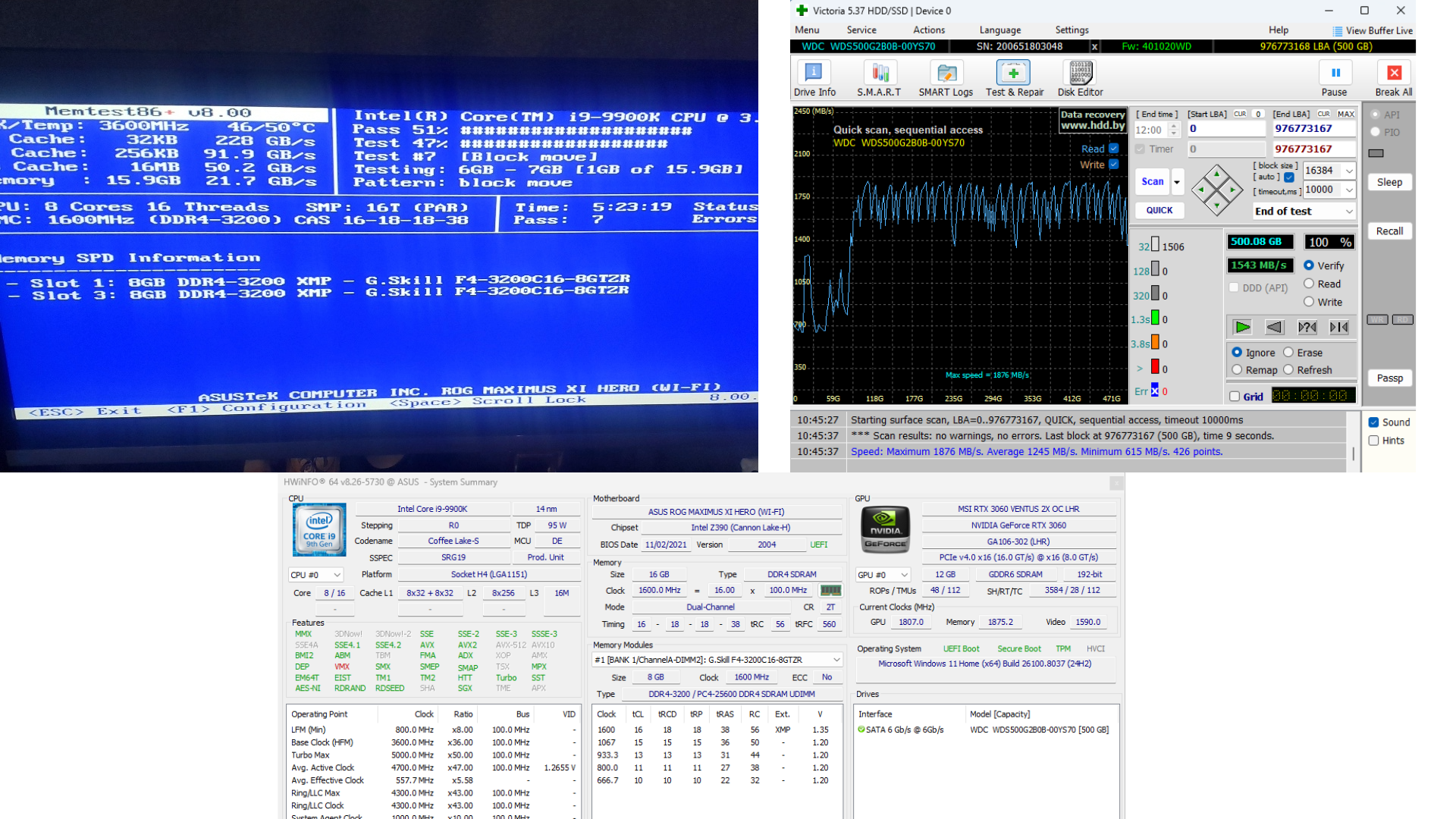Click the backward scan arrow button
The image size is (1456, 819).
tap(1274, 327)
